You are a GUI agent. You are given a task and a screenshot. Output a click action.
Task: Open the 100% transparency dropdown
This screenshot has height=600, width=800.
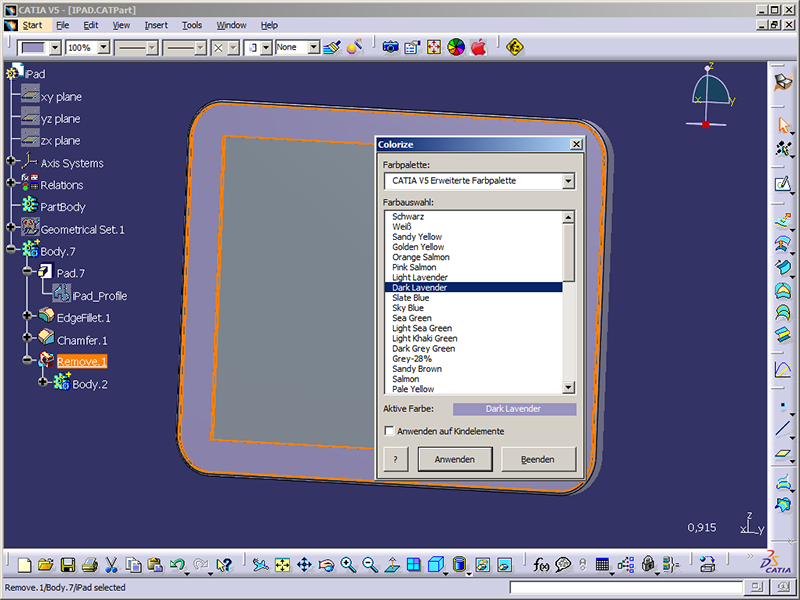tap(104, 48)
